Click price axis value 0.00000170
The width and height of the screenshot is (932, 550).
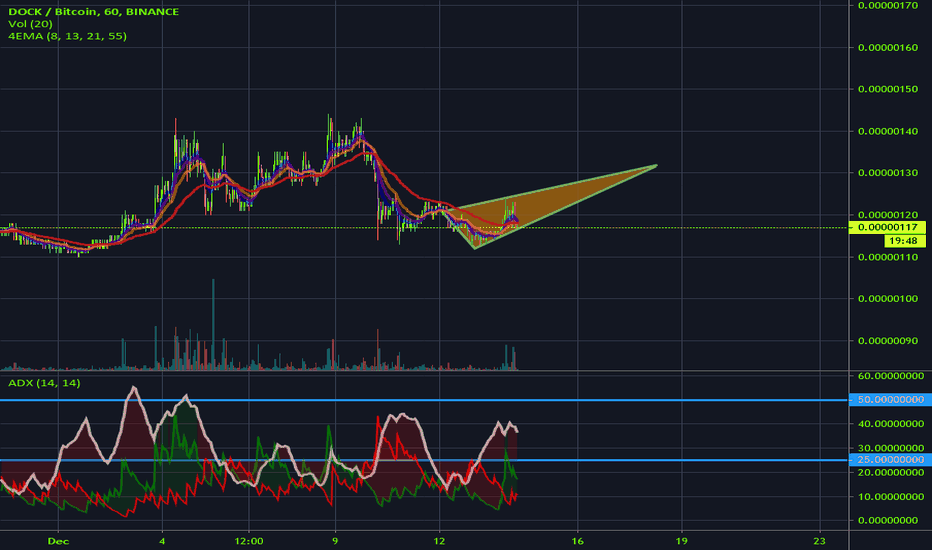pos(888,5)
